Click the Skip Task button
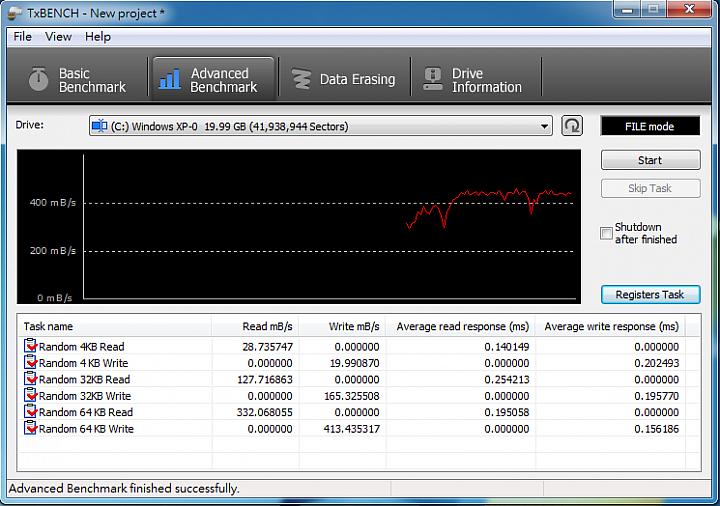The image size is (720, 506). [651, 188]
